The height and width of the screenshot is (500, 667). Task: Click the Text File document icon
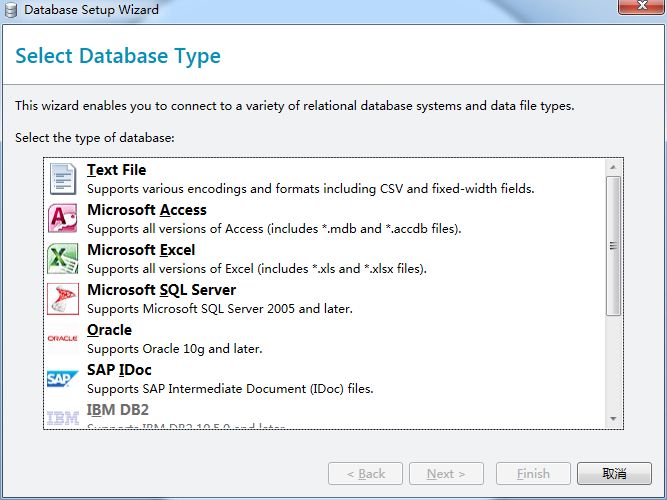click(63, 178)
